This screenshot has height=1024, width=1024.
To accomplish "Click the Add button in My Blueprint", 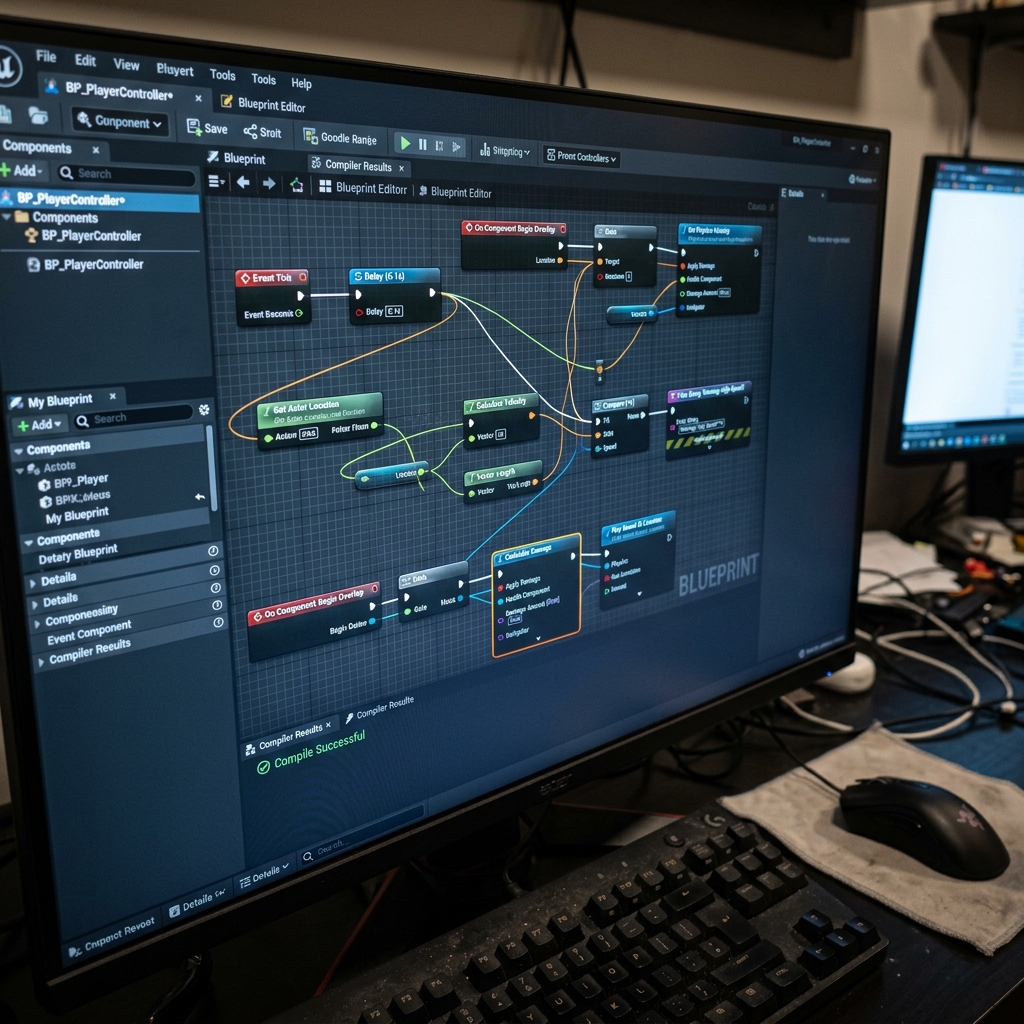I will point(39,424).
